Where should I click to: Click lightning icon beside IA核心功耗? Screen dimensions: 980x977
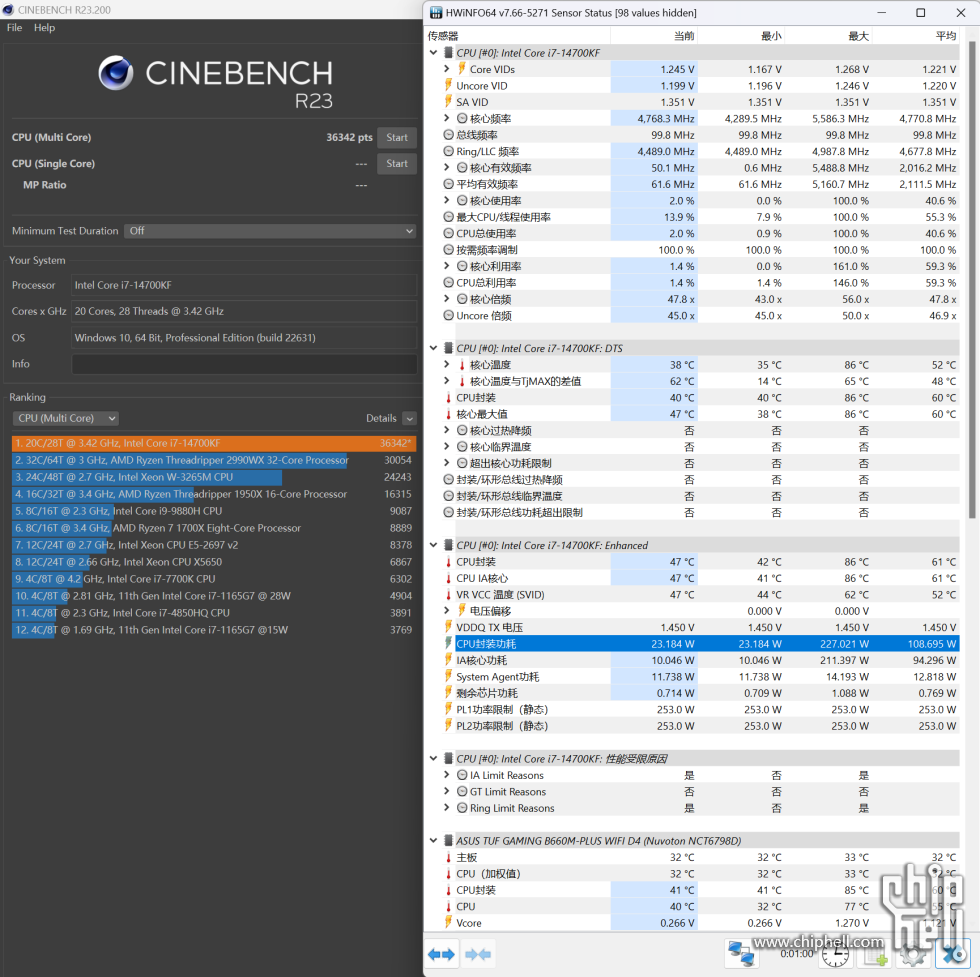[x=448, y=660]
